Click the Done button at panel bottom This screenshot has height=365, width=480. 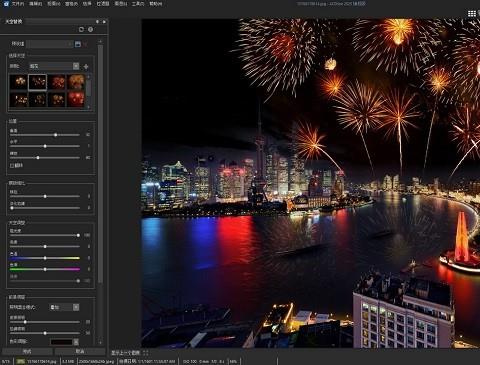pos(27,351)
